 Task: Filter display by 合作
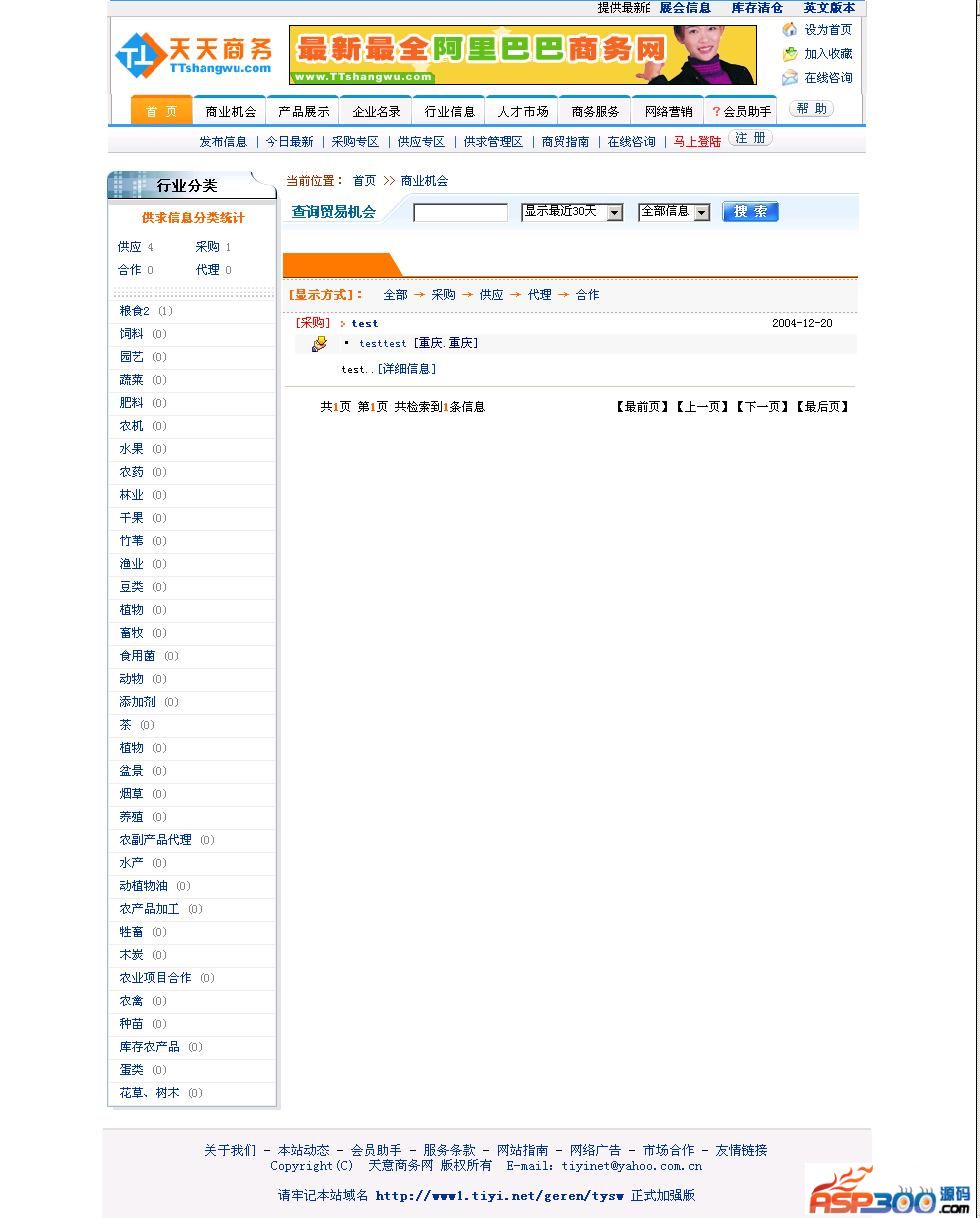pos(587,295)
